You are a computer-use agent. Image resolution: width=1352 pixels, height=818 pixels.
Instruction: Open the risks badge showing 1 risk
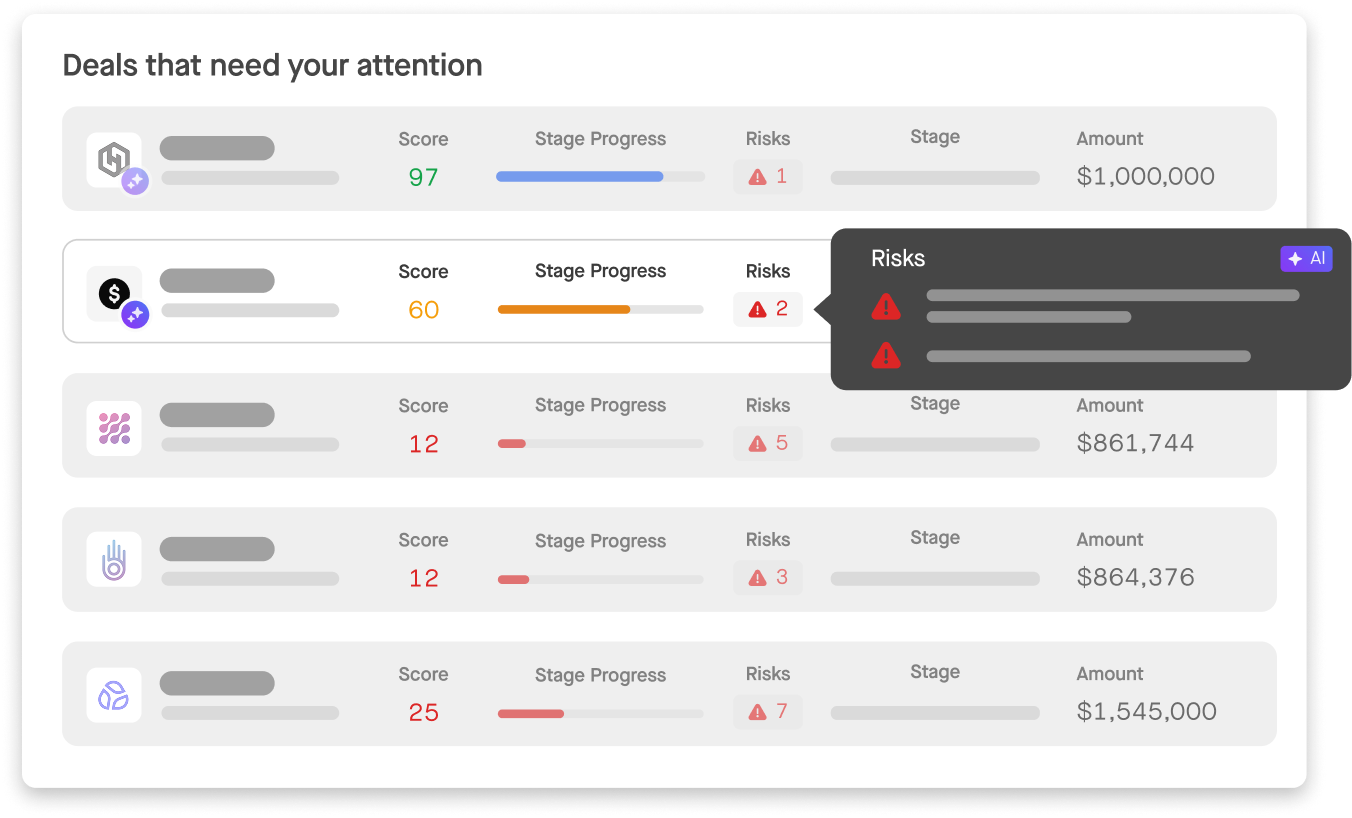768,177
